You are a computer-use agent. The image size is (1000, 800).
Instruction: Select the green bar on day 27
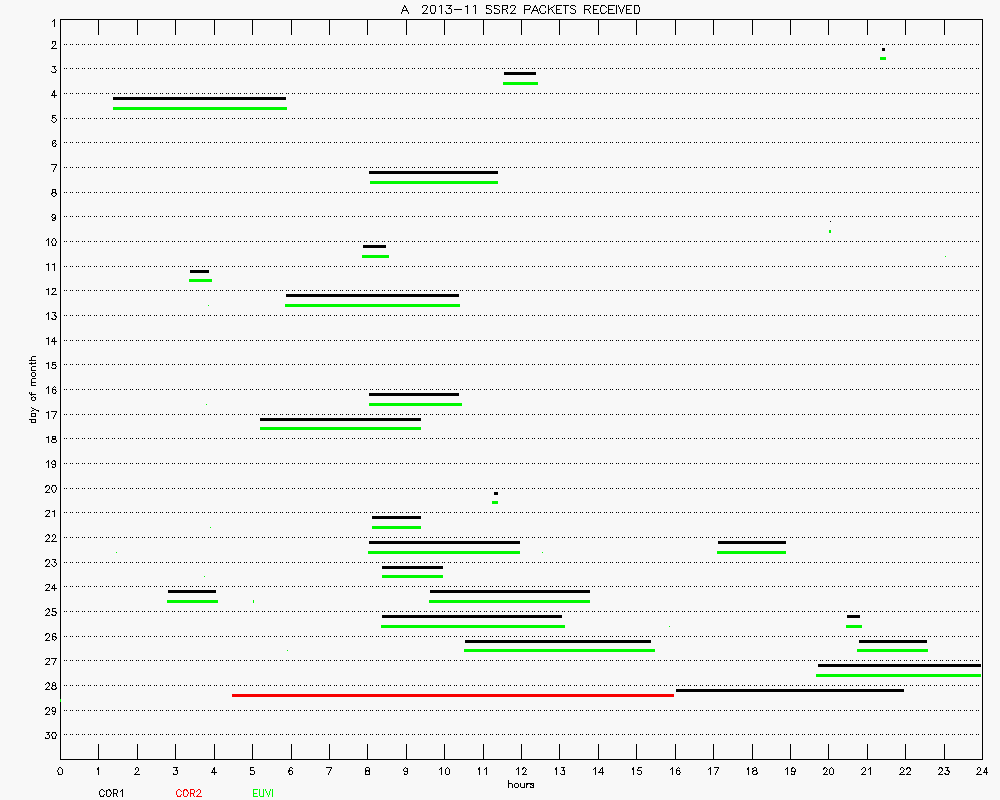coord(898,675)
